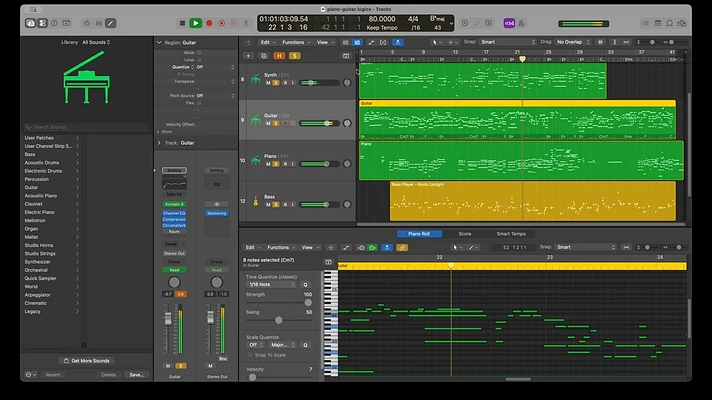
Task: Mute the Bass track
Action: point(268,204)
